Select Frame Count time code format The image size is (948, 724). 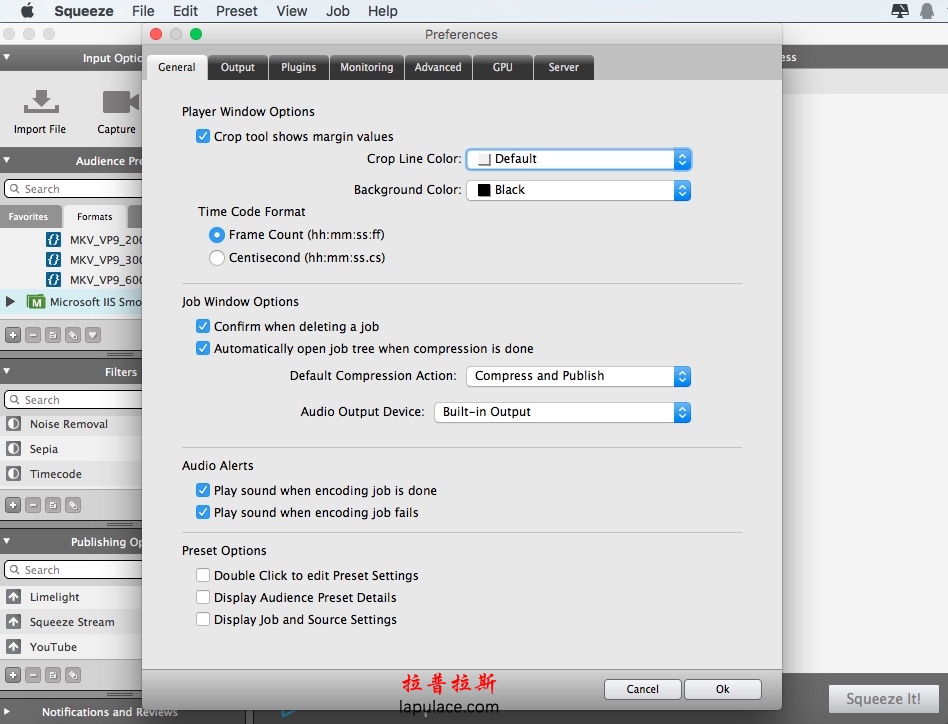click(x=216, y=234)
